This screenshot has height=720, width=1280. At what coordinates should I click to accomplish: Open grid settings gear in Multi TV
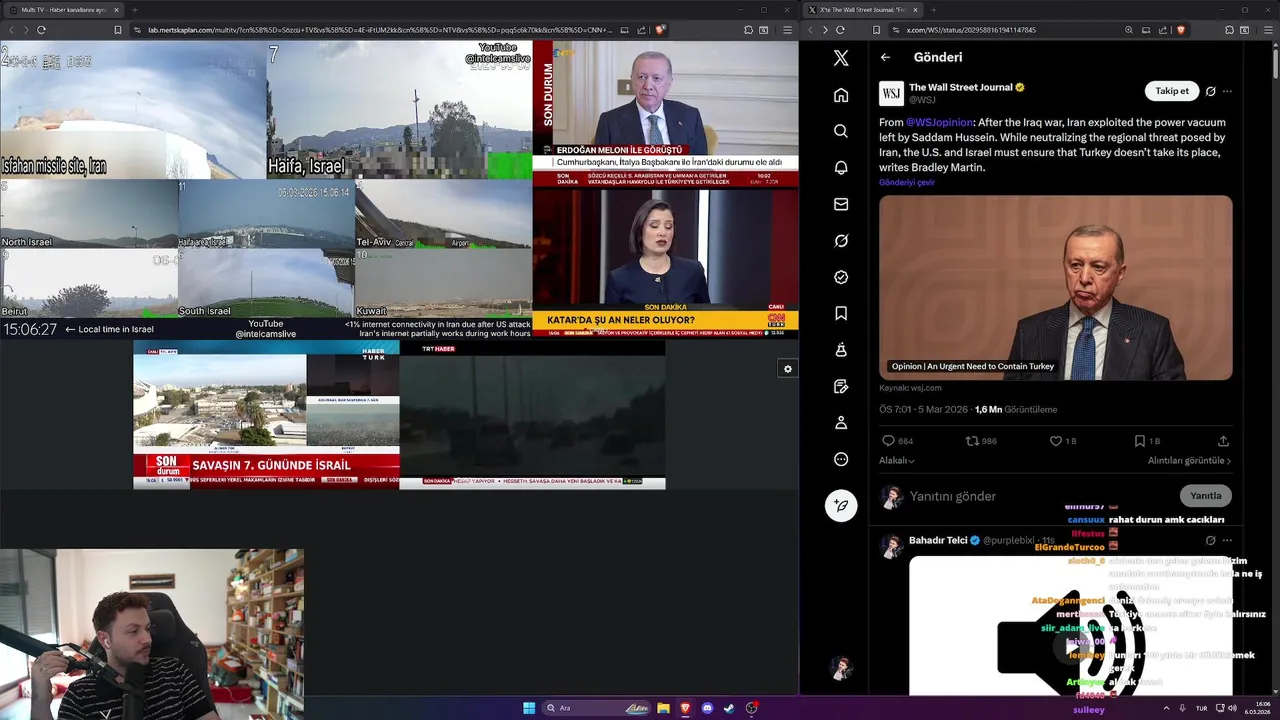[x=788, y=369]
